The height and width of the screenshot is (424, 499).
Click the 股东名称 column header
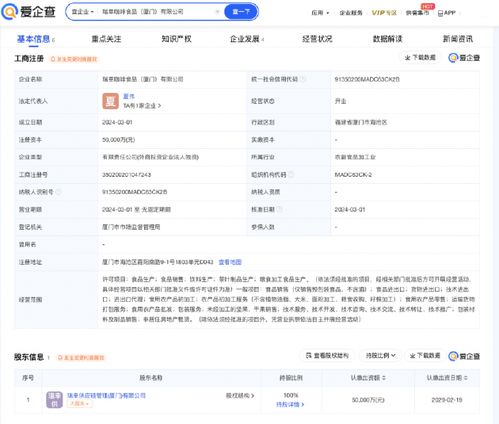point(151,378)
